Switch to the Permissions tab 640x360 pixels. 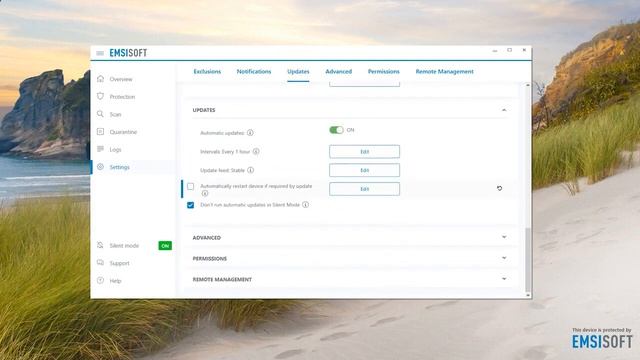click(384, 71)
